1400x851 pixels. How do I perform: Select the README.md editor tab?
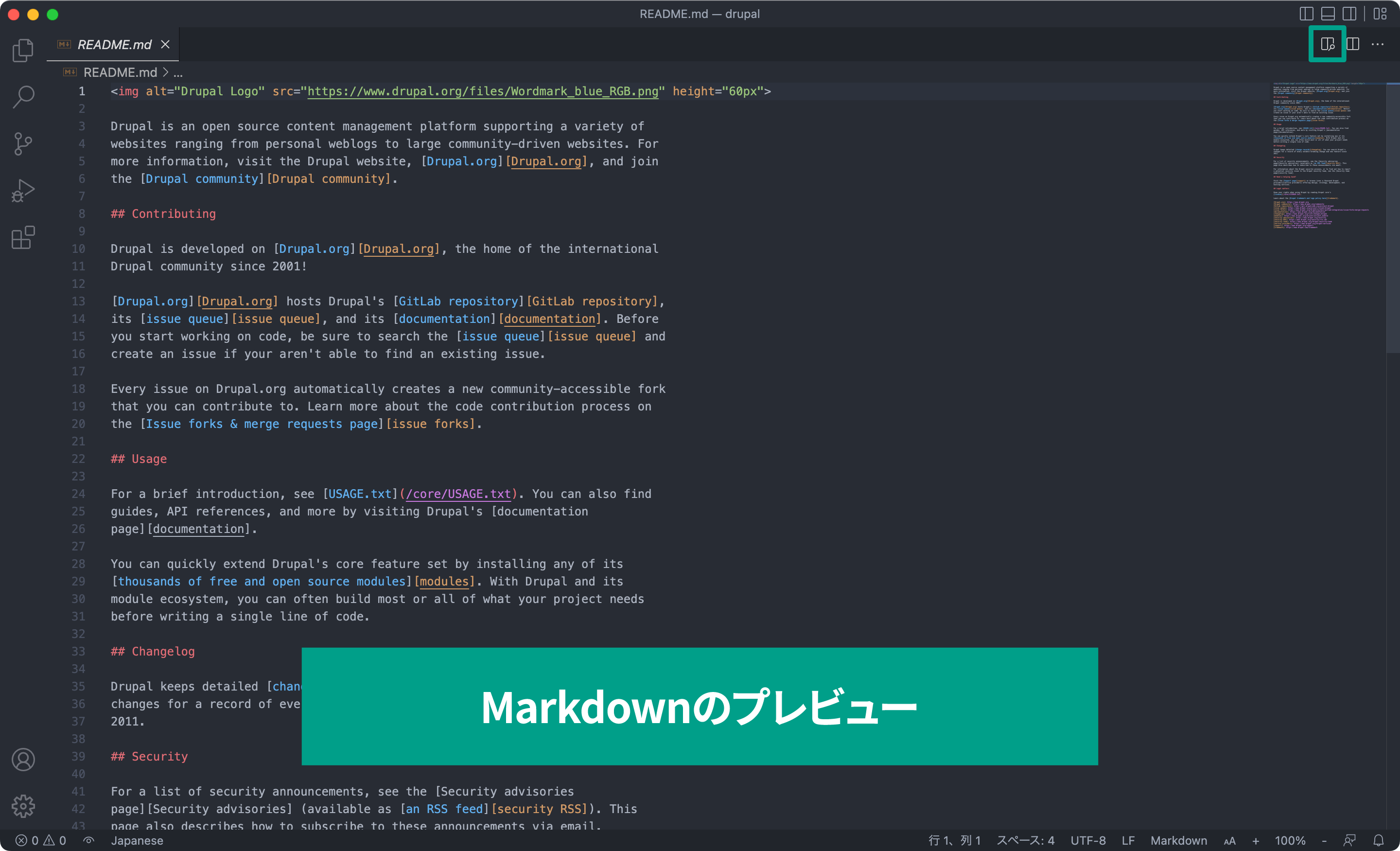coord(112,44)
